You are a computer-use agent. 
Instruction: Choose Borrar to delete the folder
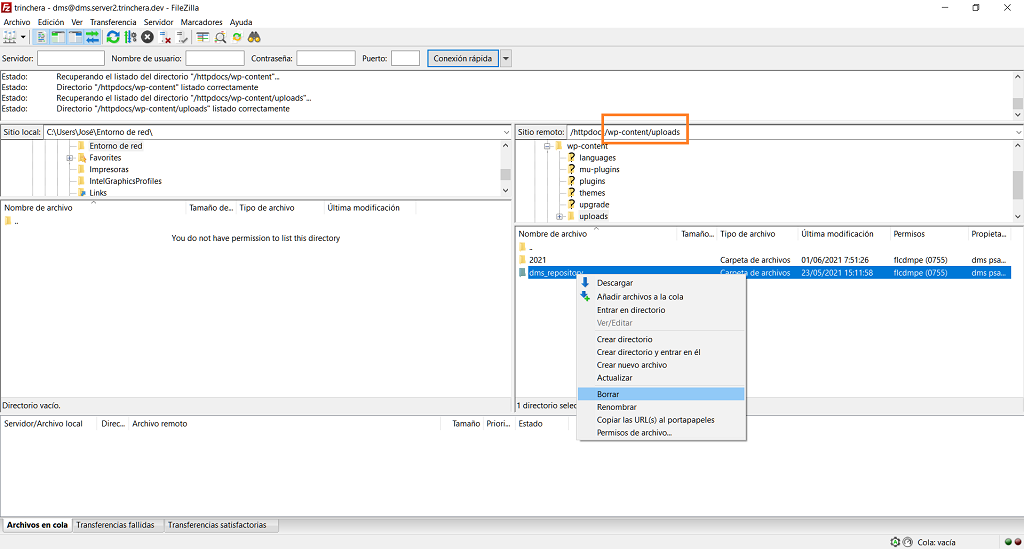[661, 394]
